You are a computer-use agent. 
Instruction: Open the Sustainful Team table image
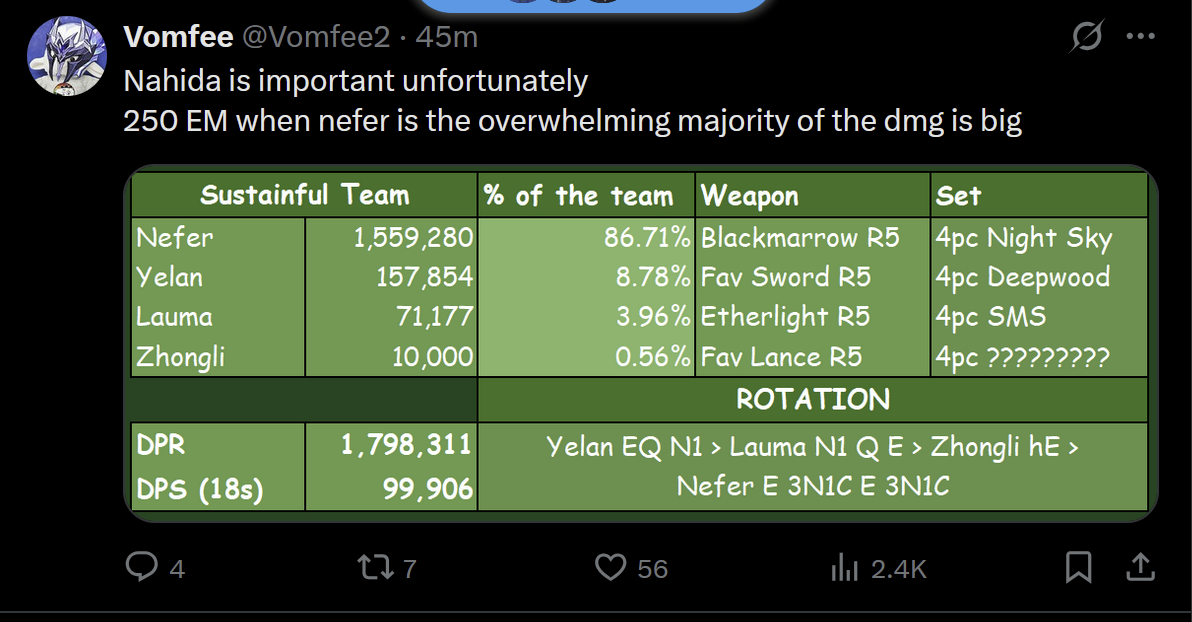[x=640, y=343]
